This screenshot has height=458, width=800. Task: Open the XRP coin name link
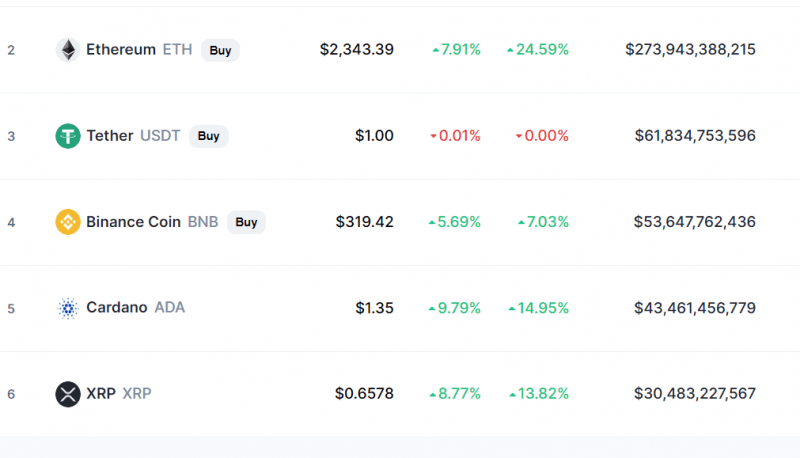click(101, 394)
